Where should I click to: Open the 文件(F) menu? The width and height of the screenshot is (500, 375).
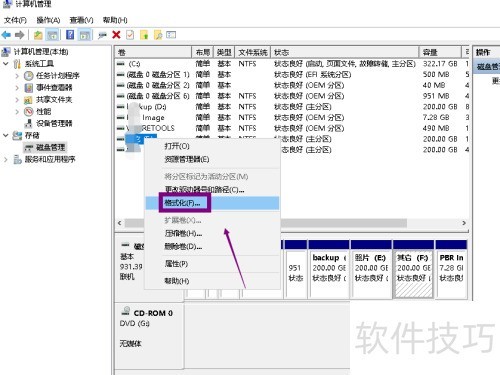click(x=15, y=20)
